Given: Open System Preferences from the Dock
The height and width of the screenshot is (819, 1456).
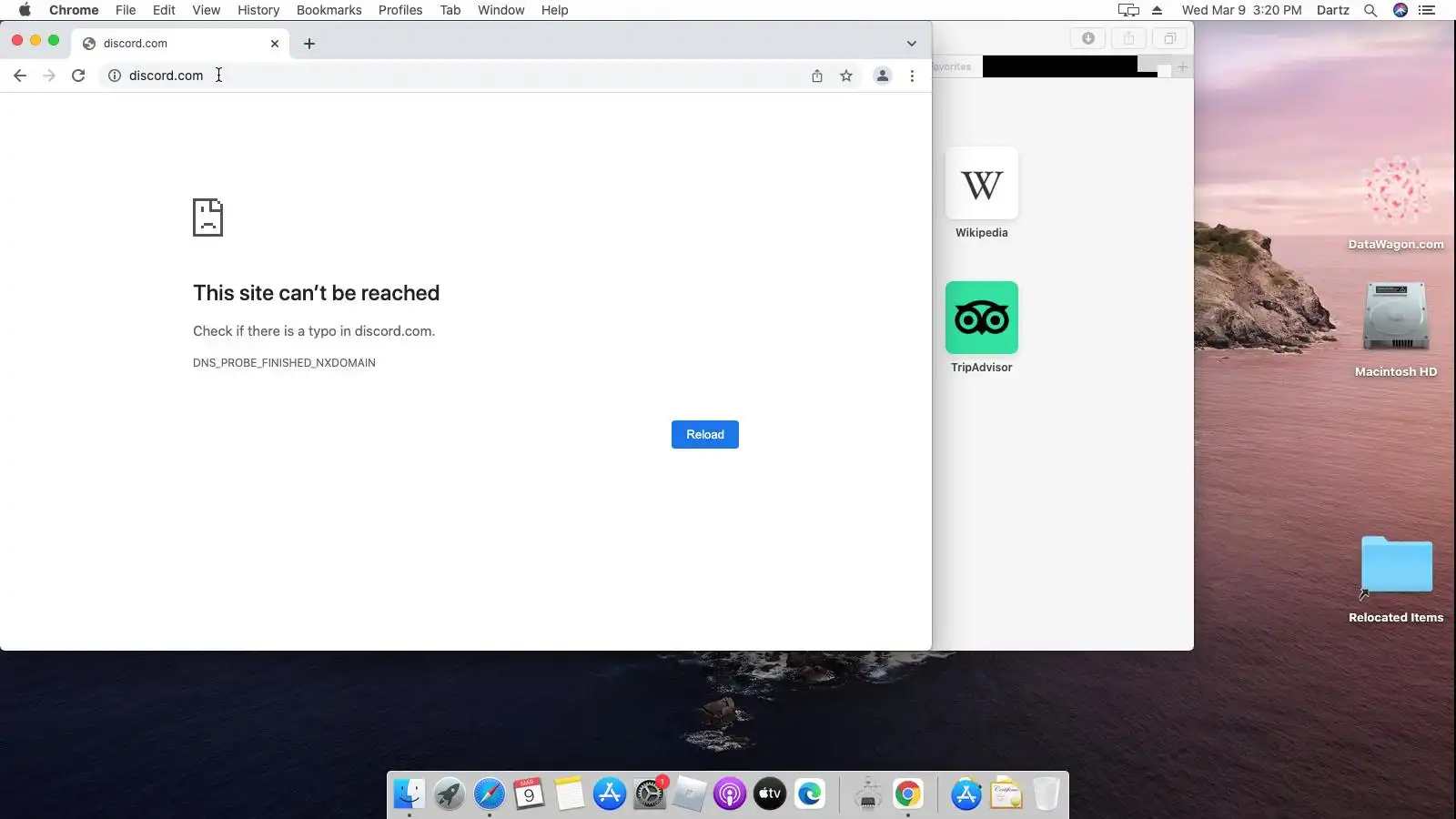Looking at the screenshot, I should click(x=650, y=794).
